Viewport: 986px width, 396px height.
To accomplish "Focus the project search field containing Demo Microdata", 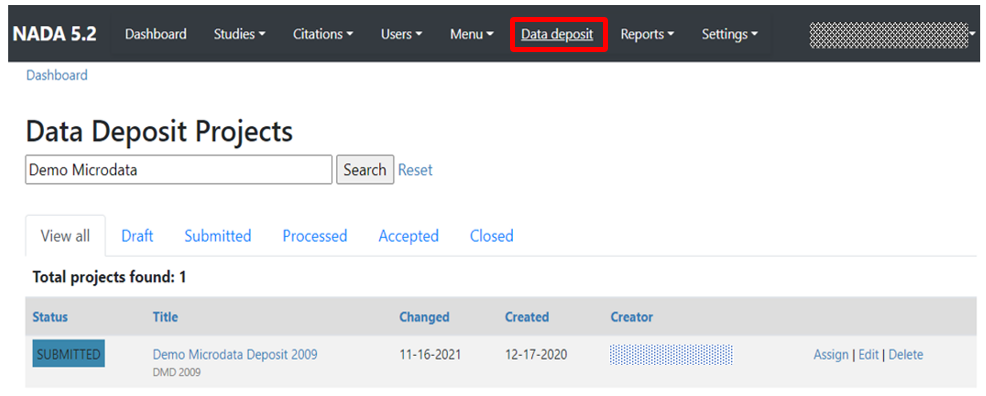I will point(179,170).
